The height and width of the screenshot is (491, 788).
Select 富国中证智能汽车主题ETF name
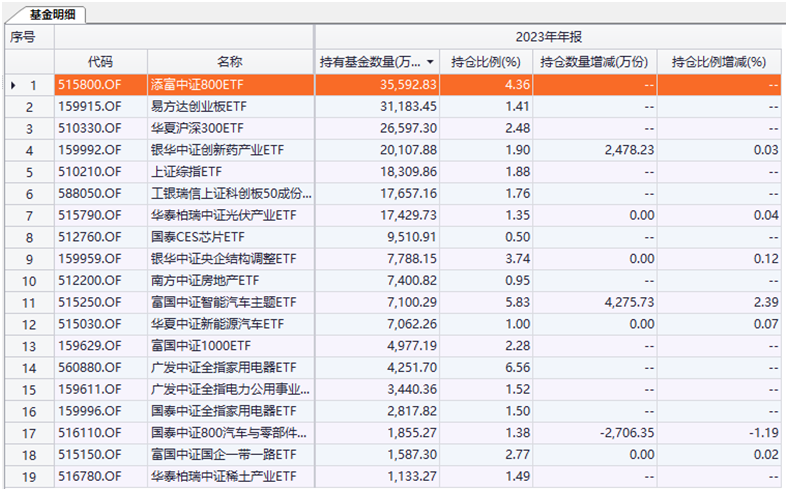click(x=224, y=303)
